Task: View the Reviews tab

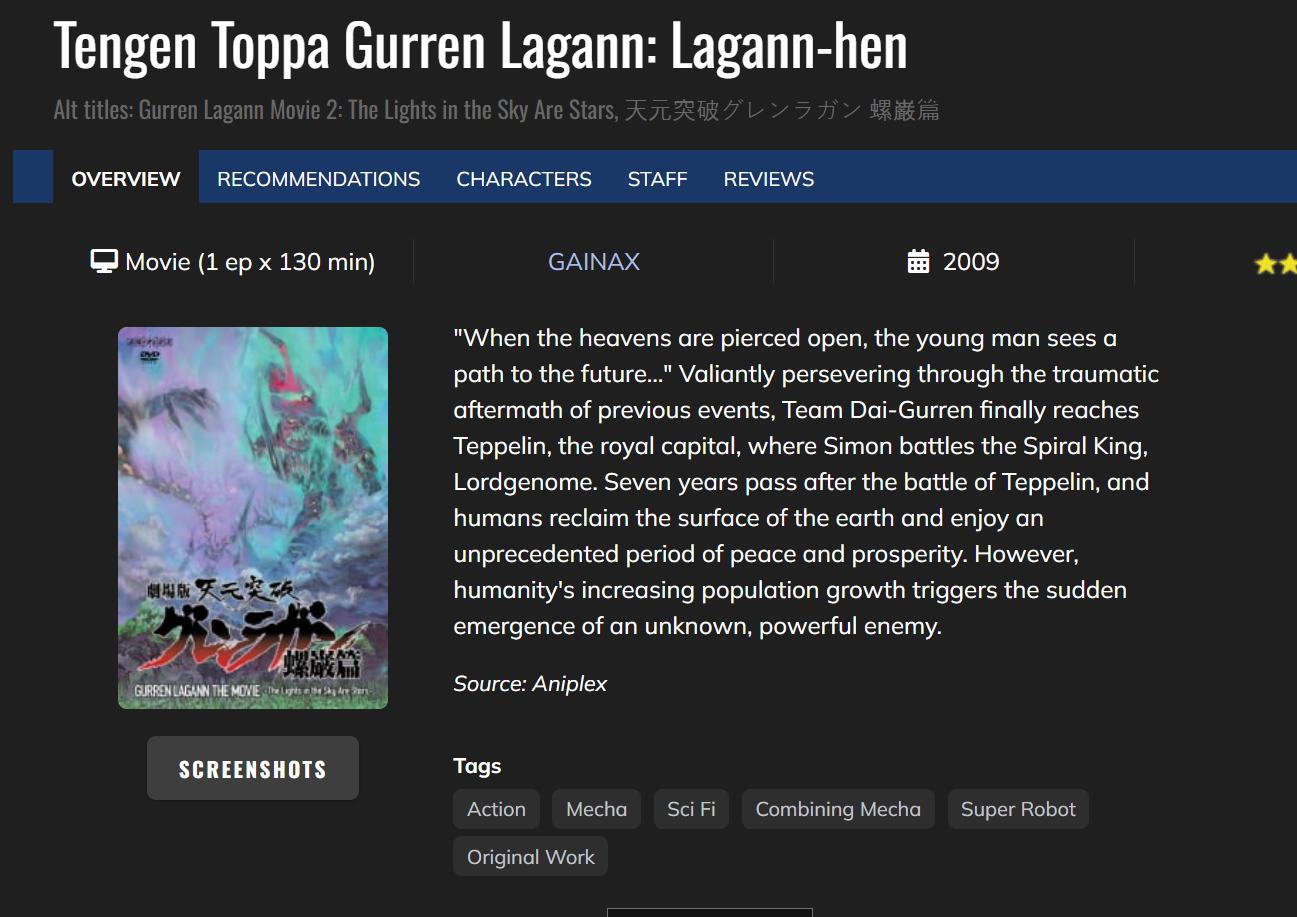Action: [769, 179]
